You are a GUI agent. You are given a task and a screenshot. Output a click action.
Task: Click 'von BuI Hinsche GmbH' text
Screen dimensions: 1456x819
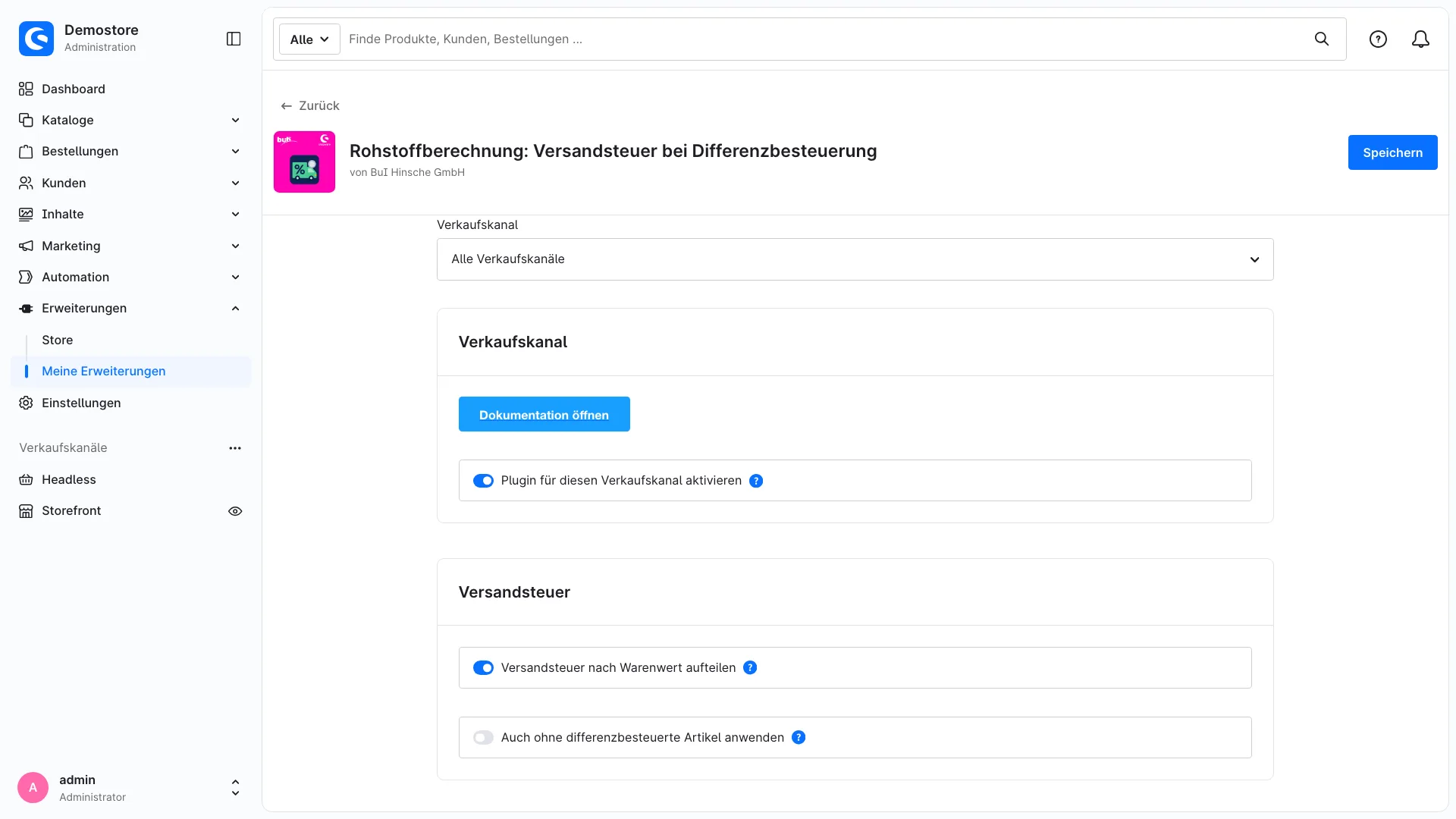(407, 172)
